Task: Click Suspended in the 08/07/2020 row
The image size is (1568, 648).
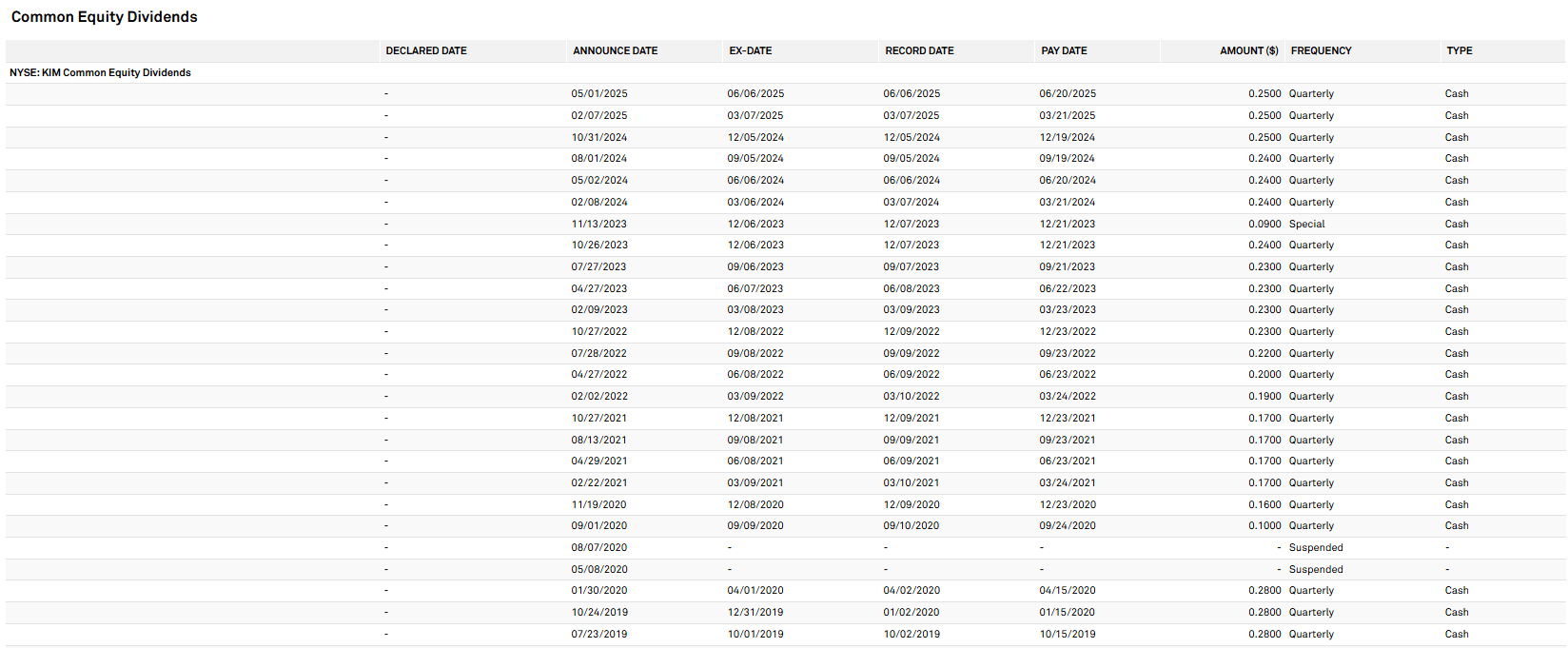Action: (1316, 548)
